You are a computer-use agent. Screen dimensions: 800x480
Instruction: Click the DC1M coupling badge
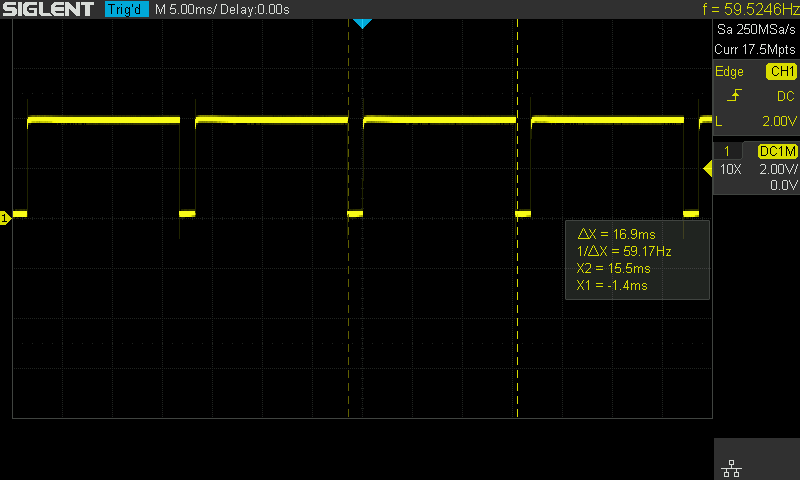777,150
